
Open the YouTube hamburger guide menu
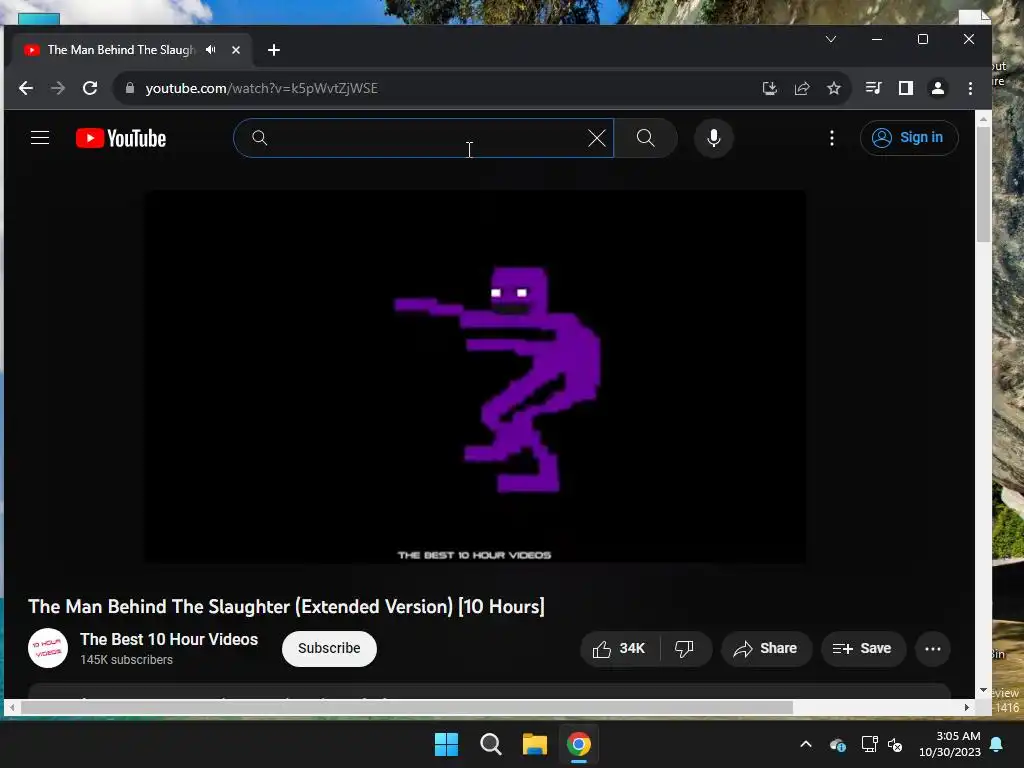[40, 138]
